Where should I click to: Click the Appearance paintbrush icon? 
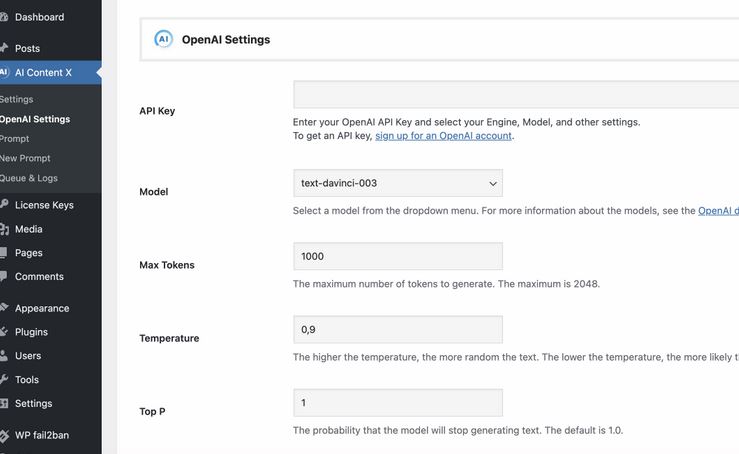coord(4,308)
